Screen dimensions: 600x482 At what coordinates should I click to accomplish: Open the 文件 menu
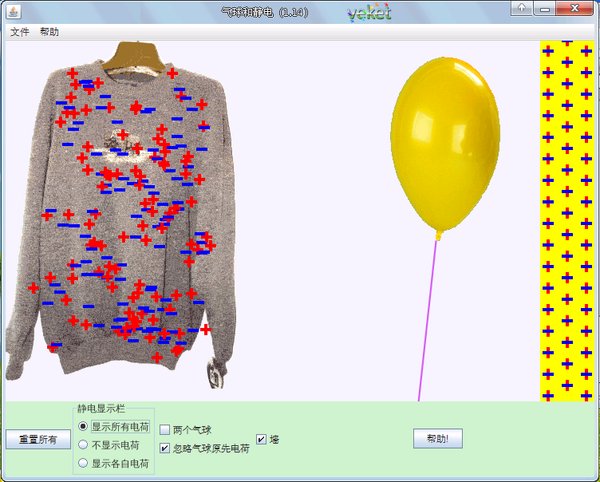point(20,32)
